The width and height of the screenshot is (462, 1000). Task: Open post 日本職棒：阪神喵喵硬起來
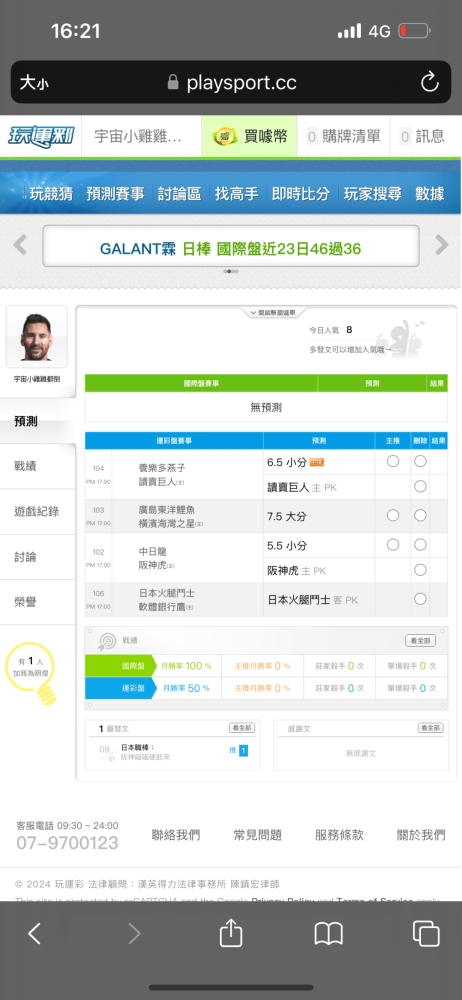(x=145, y=752)
